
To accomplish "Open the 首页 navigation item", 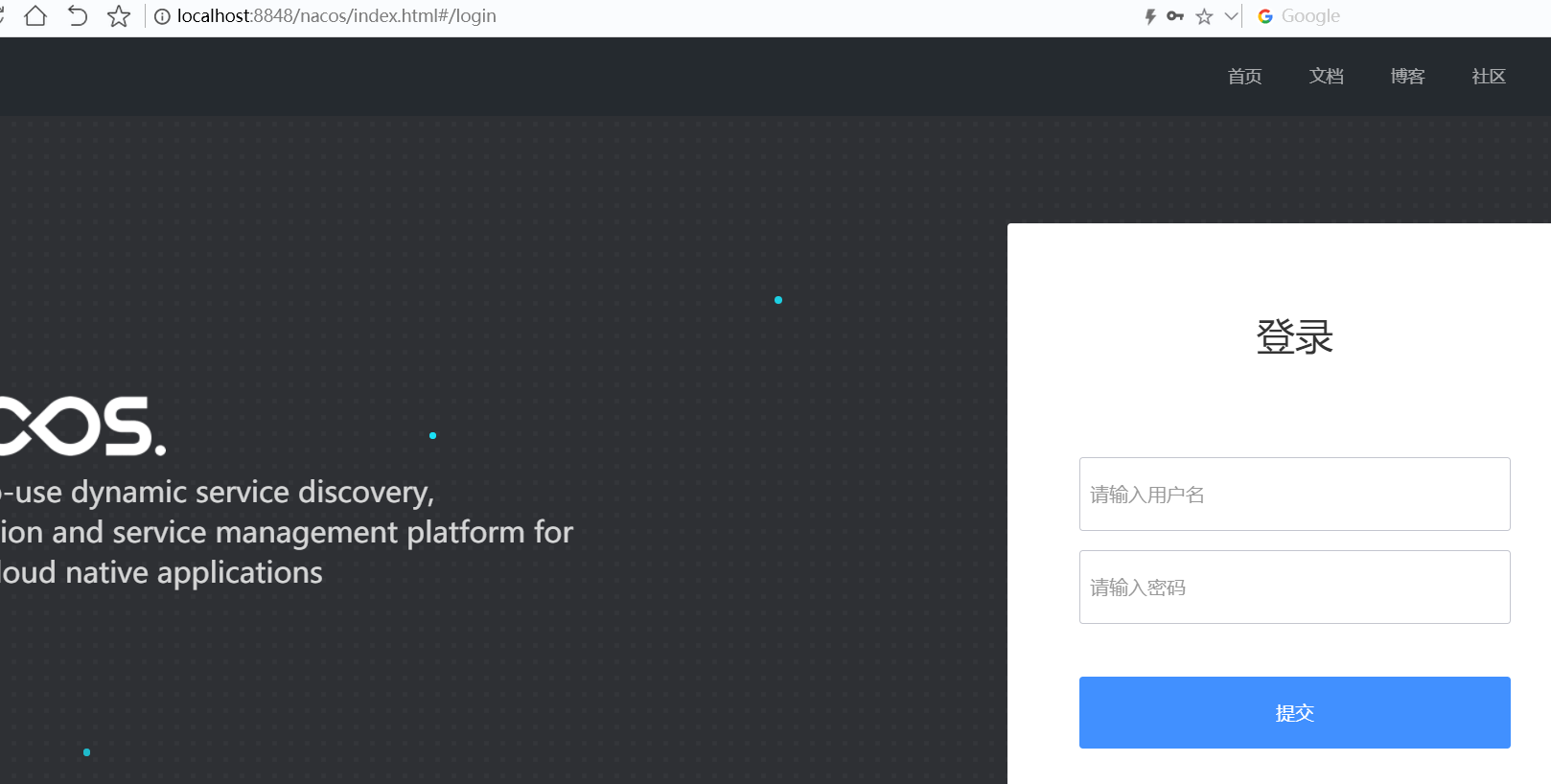I will [1245, 77].
